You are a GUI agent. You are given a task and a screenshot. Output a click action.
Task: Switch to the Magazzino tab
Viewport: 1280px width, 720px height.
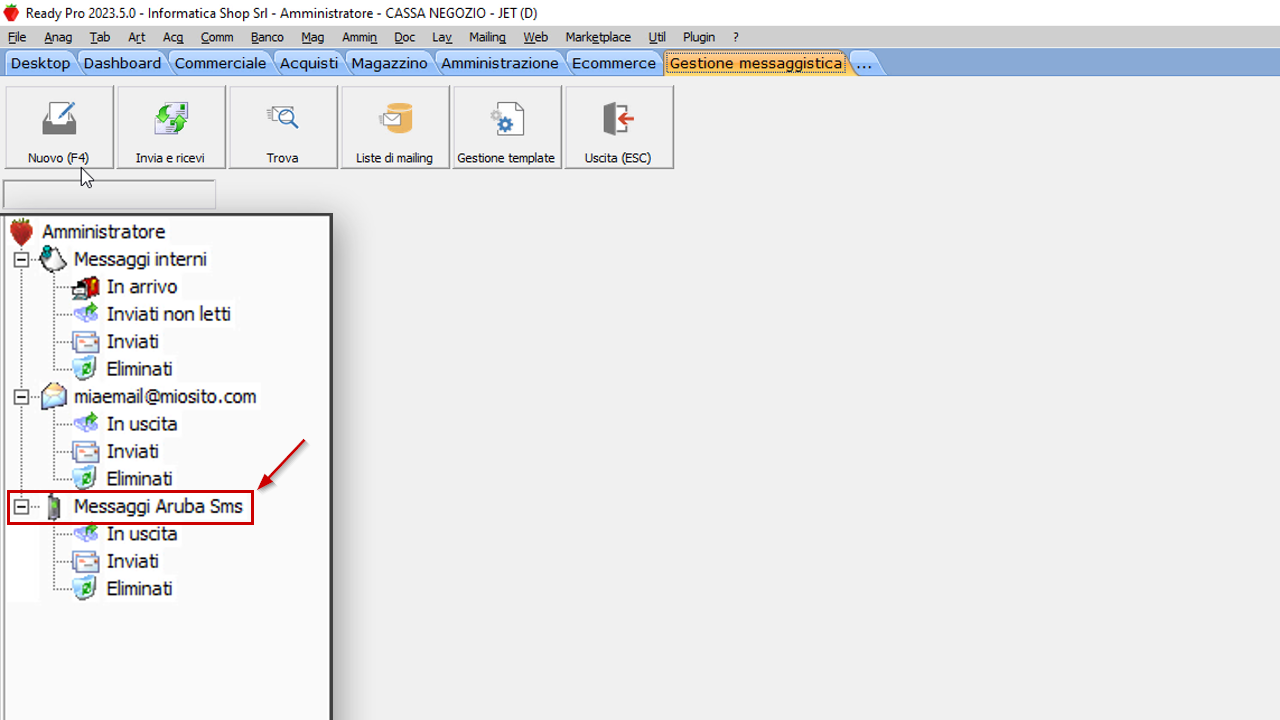pyautogui.click(x=390, y=63)
